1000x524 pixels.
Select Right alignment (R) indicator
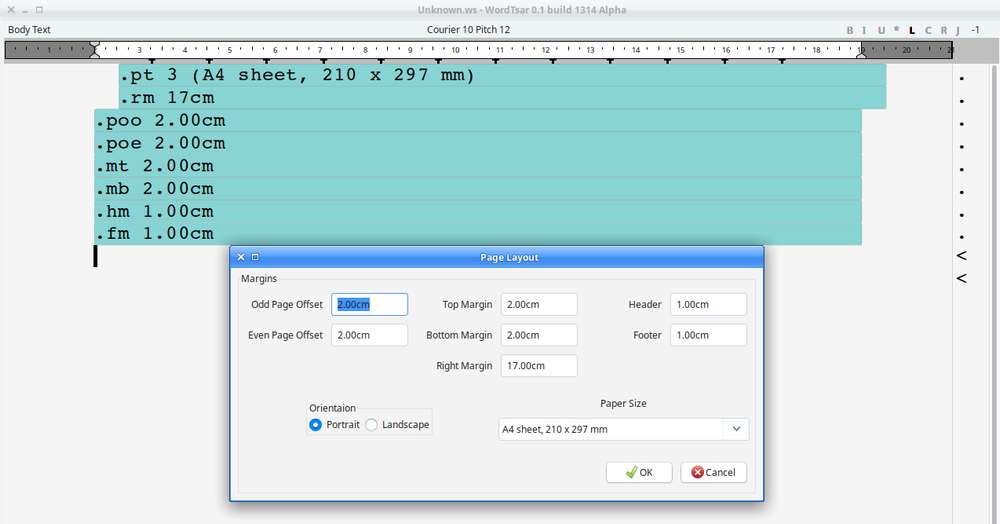tap(944, 30)
